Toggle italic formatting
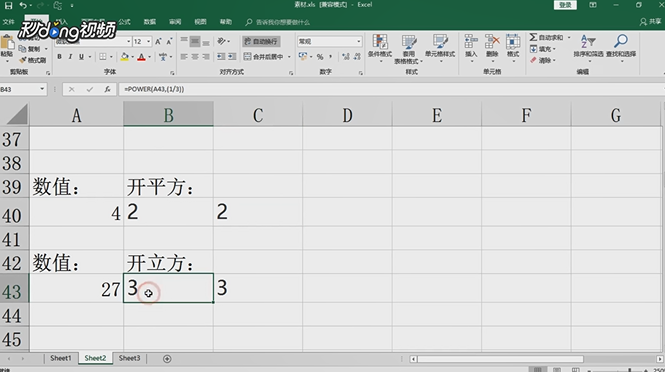Image resolution: width=665 pixels, height=372 pixels. (70, 56)
